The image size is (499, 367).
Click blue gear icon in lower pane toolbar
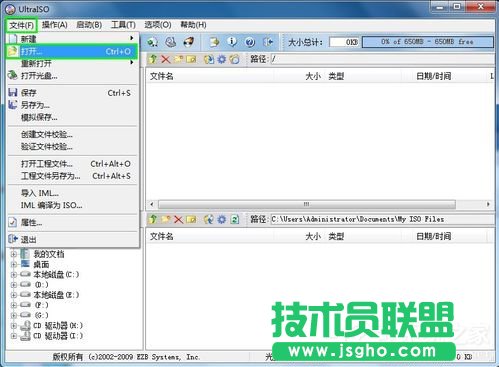[222, 219]
